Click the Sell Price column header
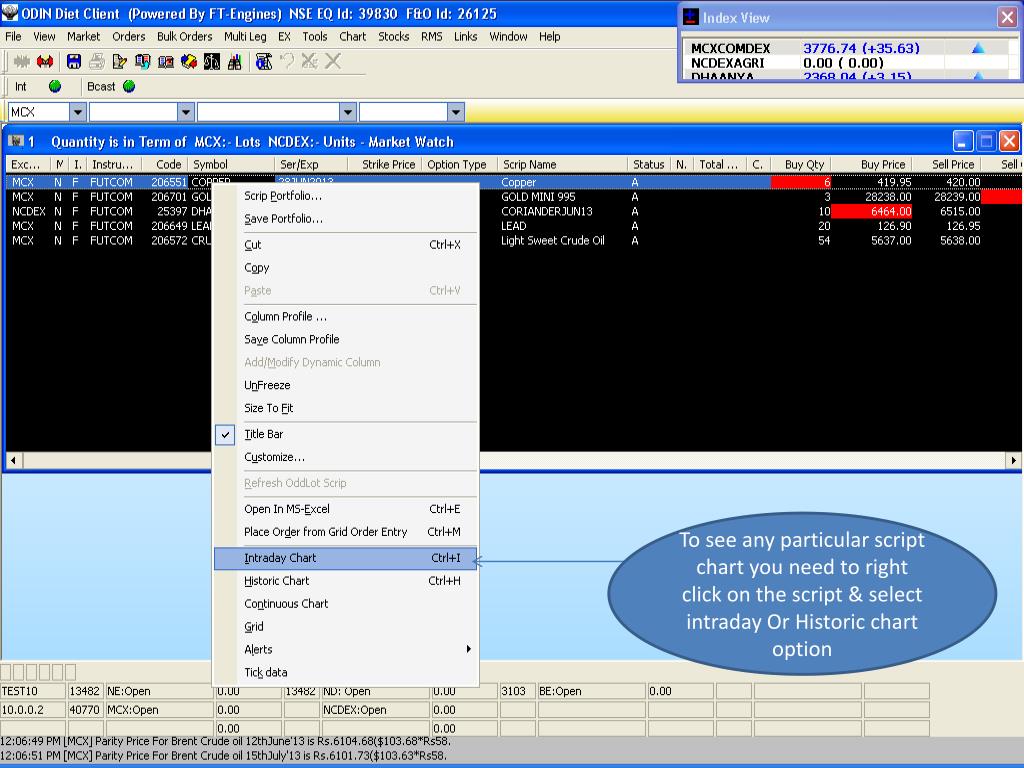The width and height of the screenshot is (1024, 768). point(947,165)
